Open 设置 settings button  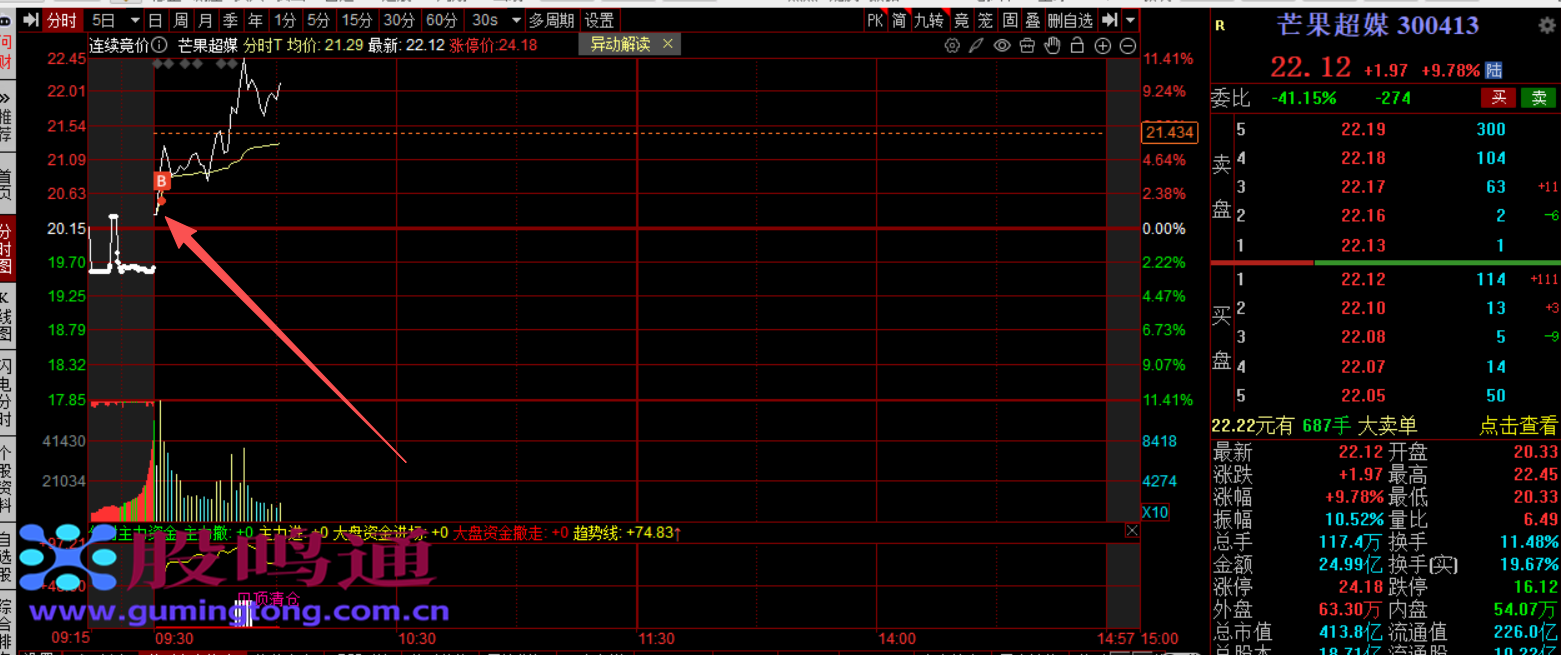[x=600, y=20]
